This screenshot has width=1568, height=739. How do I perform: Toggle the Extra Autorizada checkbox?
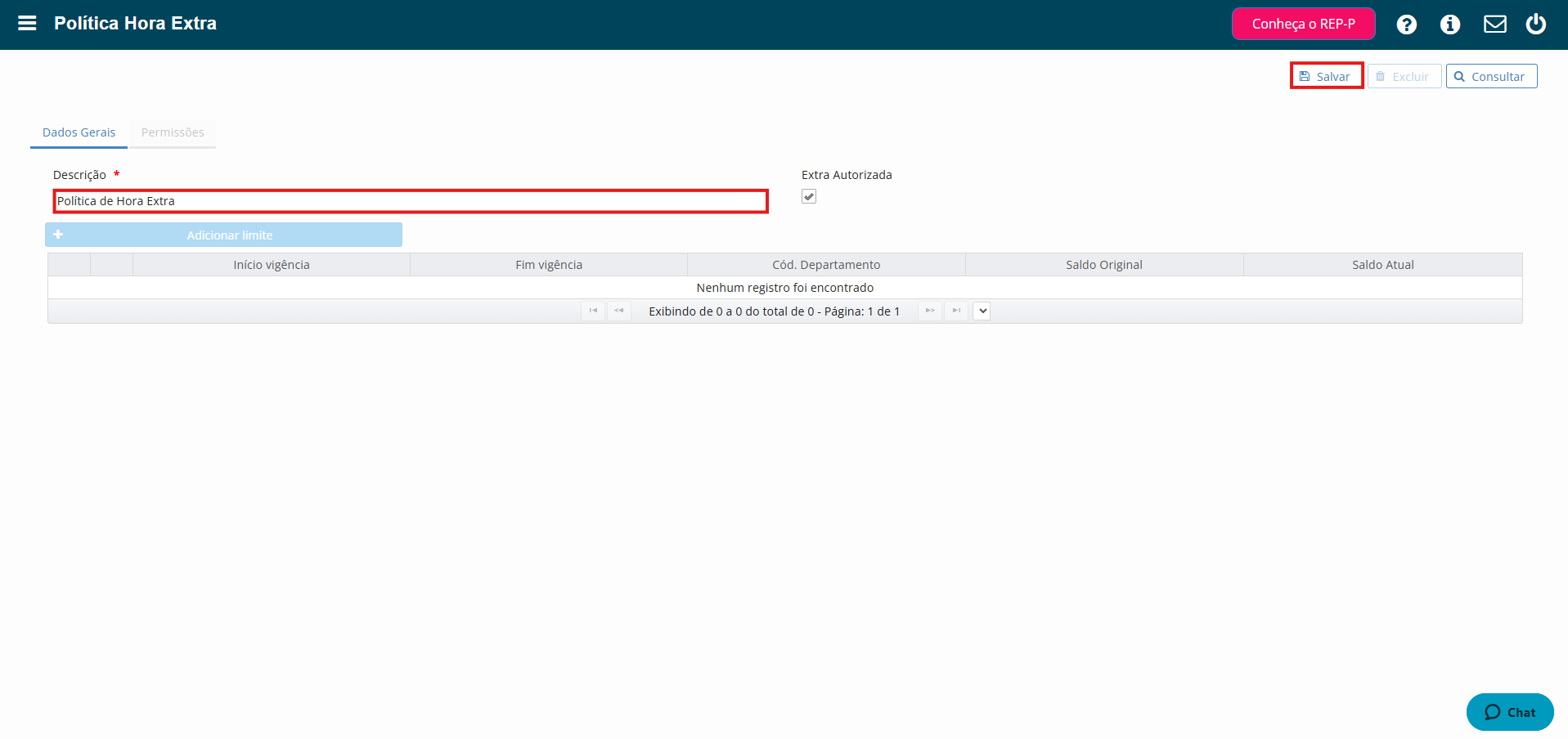809,196
